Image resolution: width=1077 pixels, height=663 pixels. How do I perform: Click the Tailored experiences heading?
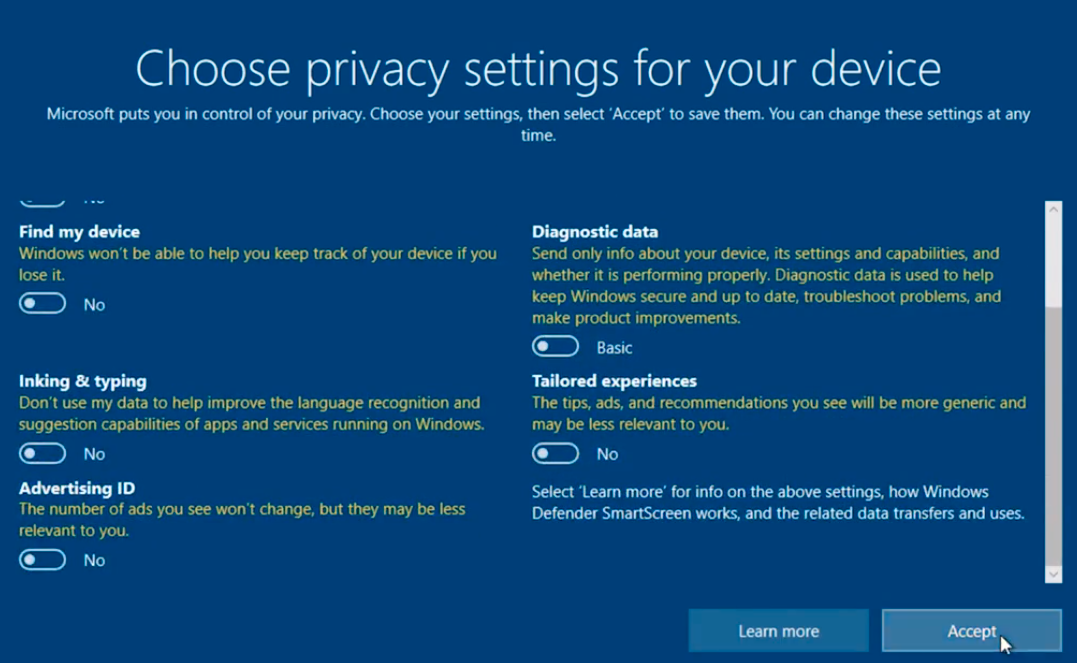click(x=614, y=381)
